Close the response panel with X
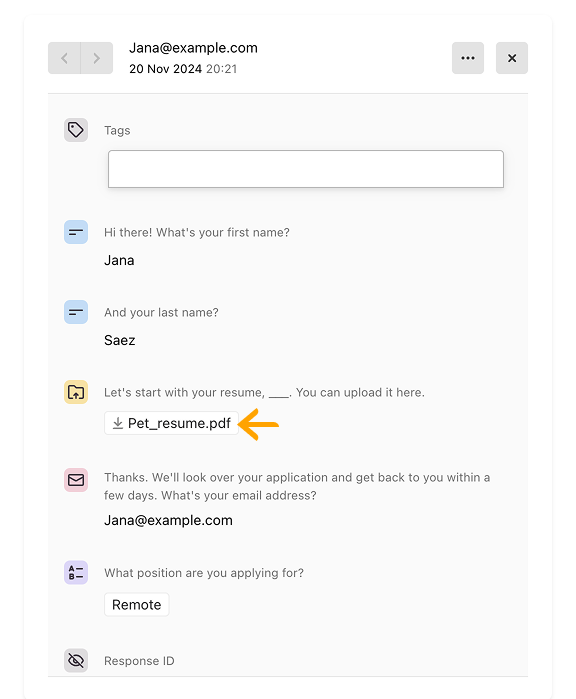Screen dimensions: 576x699 pyautogui.click(x=512, y=58)
